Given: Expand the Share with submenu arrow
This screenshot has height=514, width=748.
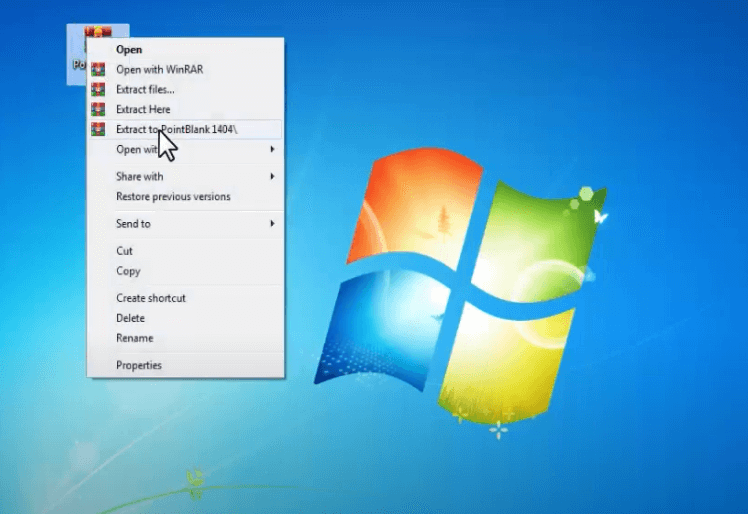Looking at the screenshot, I should coord(272,177).
